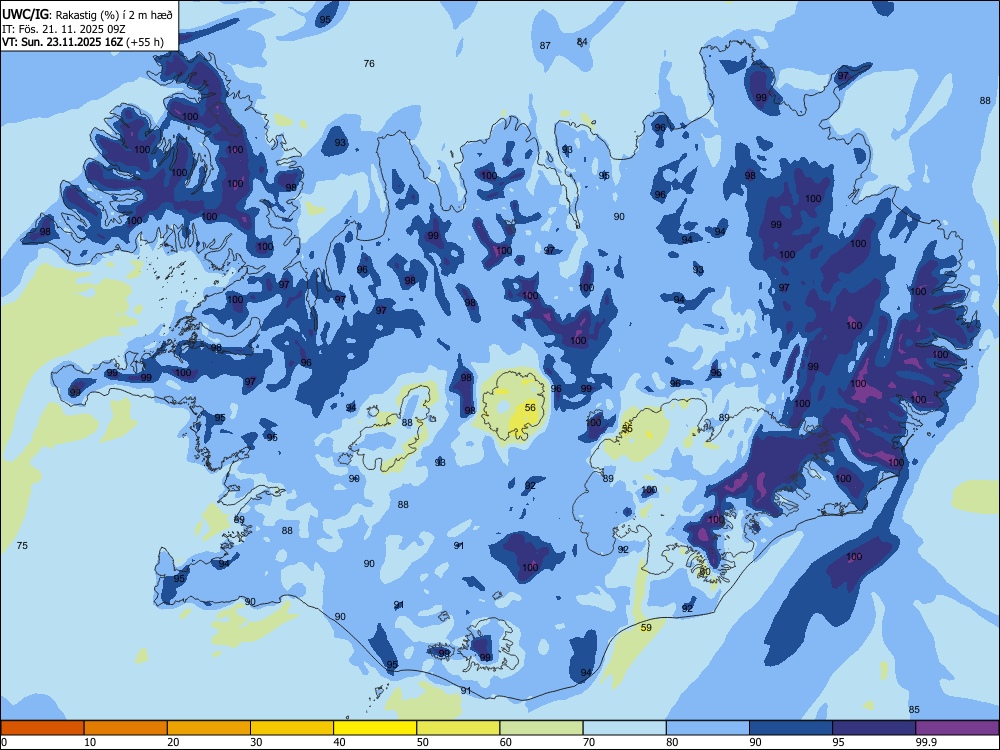Select the orange 10–20 legend swatch
Screen dimensions: 1000x750
pyautogui.click(x=126, y=728)
